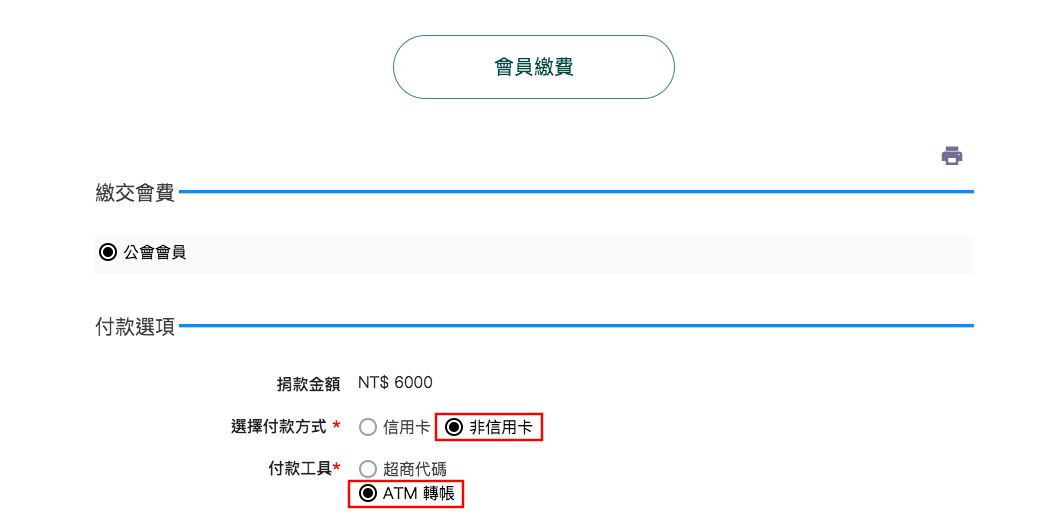Click the 信用卡 option label text

(x=407, y=427)
